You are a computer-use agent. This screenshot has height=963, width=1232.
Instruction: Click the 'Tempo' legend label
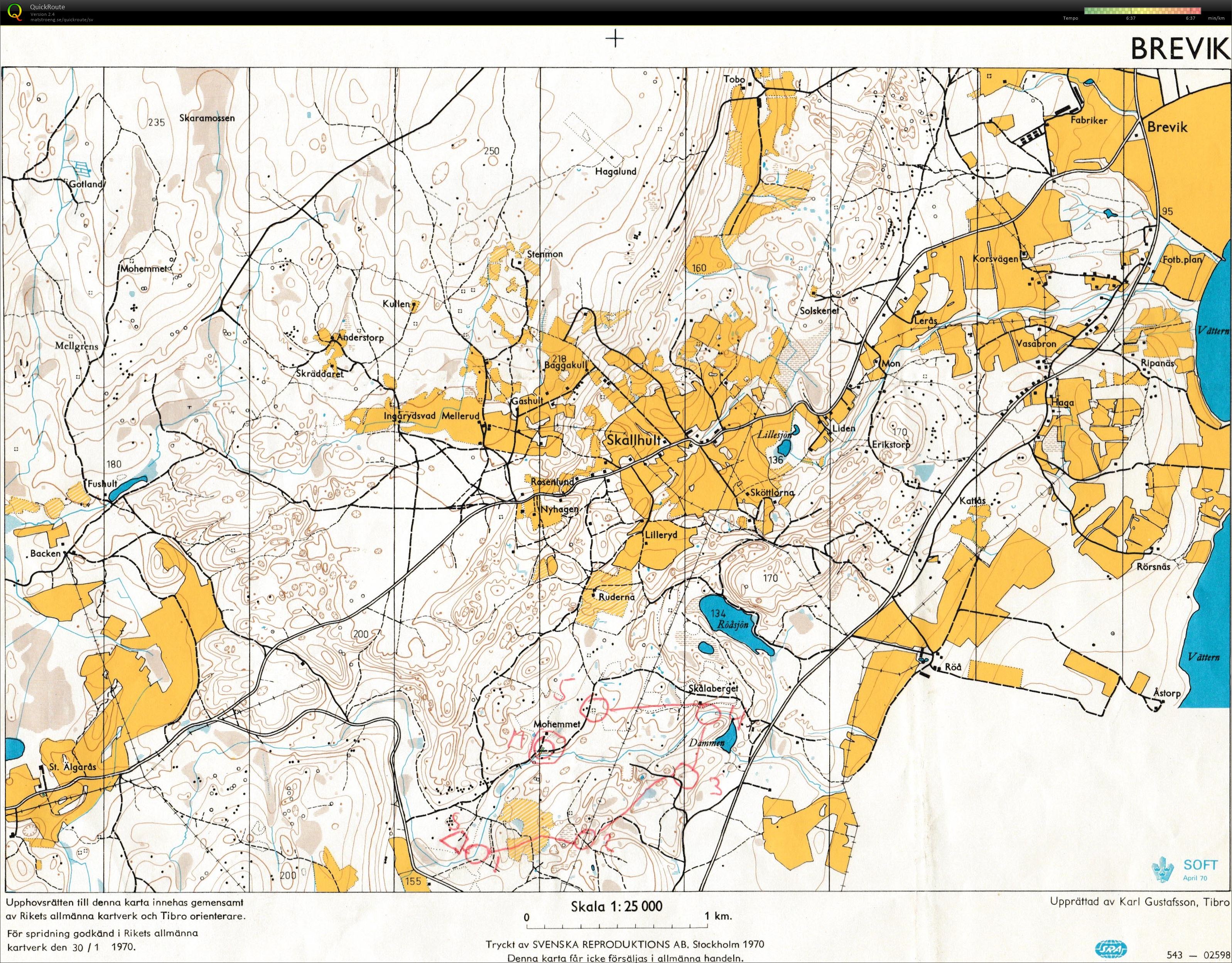[x=1070, y=18]
